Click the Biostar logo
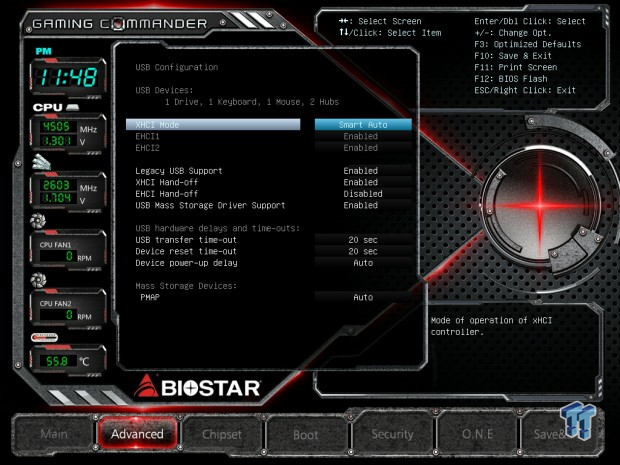 coord(197,387)
